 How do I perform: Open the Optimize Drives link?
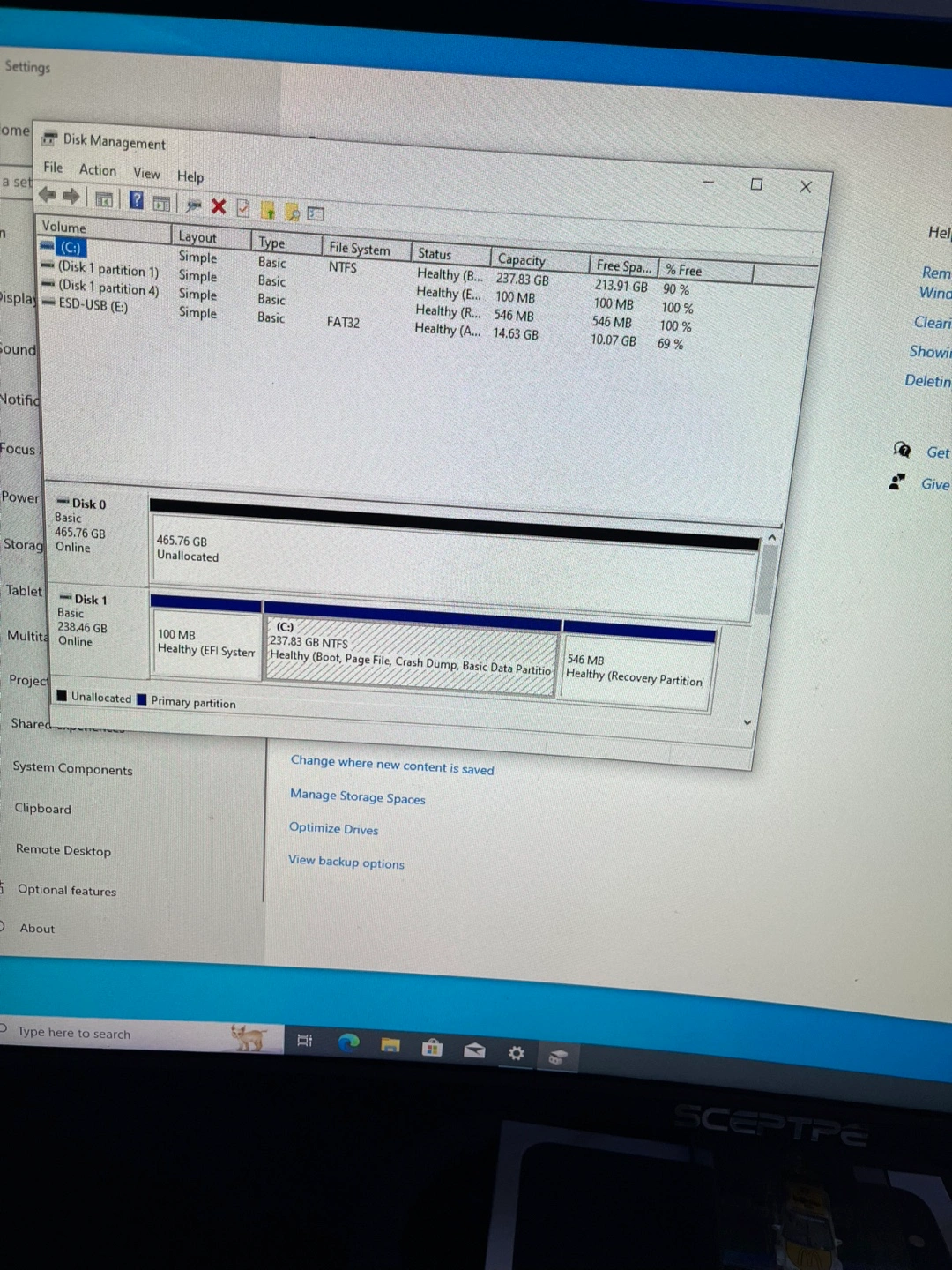pos(334,828)
